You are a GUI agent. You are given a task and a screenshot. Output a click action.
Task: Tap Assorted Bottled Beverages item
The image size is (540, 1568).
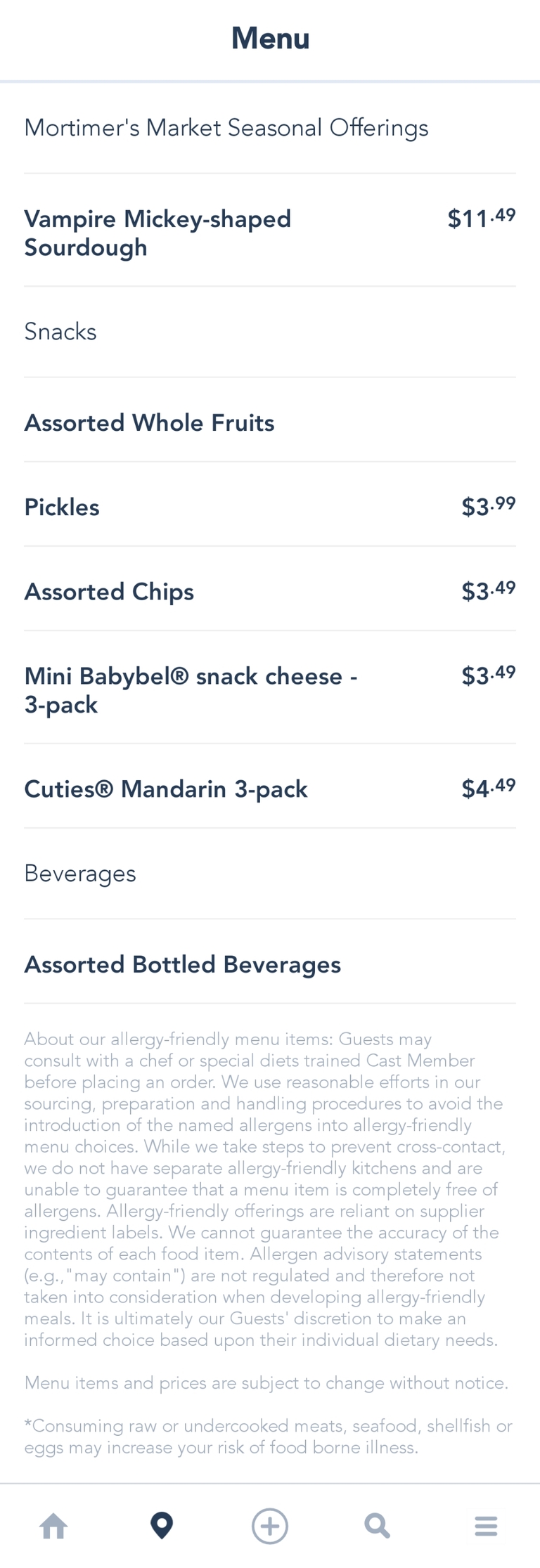point(183,964)
